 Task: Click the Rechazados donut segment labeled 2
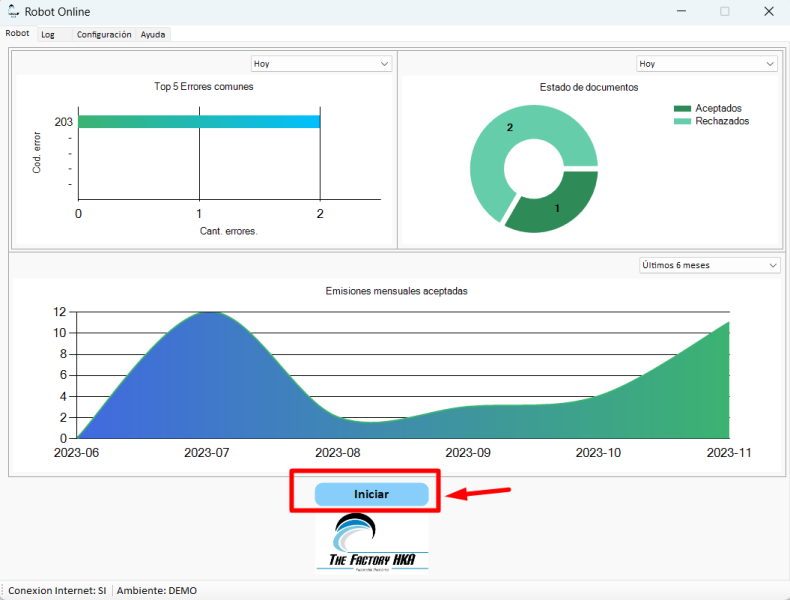click(509, 147)
